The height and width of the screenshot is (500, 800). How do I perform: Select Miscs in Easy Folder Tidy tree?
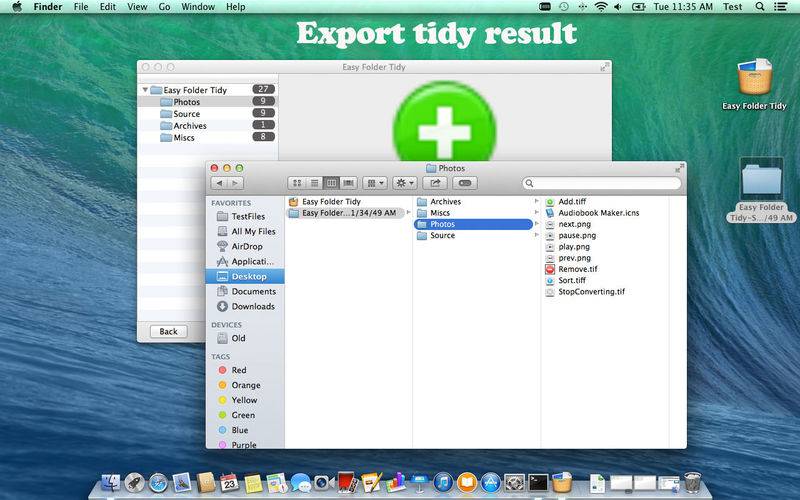208,137
